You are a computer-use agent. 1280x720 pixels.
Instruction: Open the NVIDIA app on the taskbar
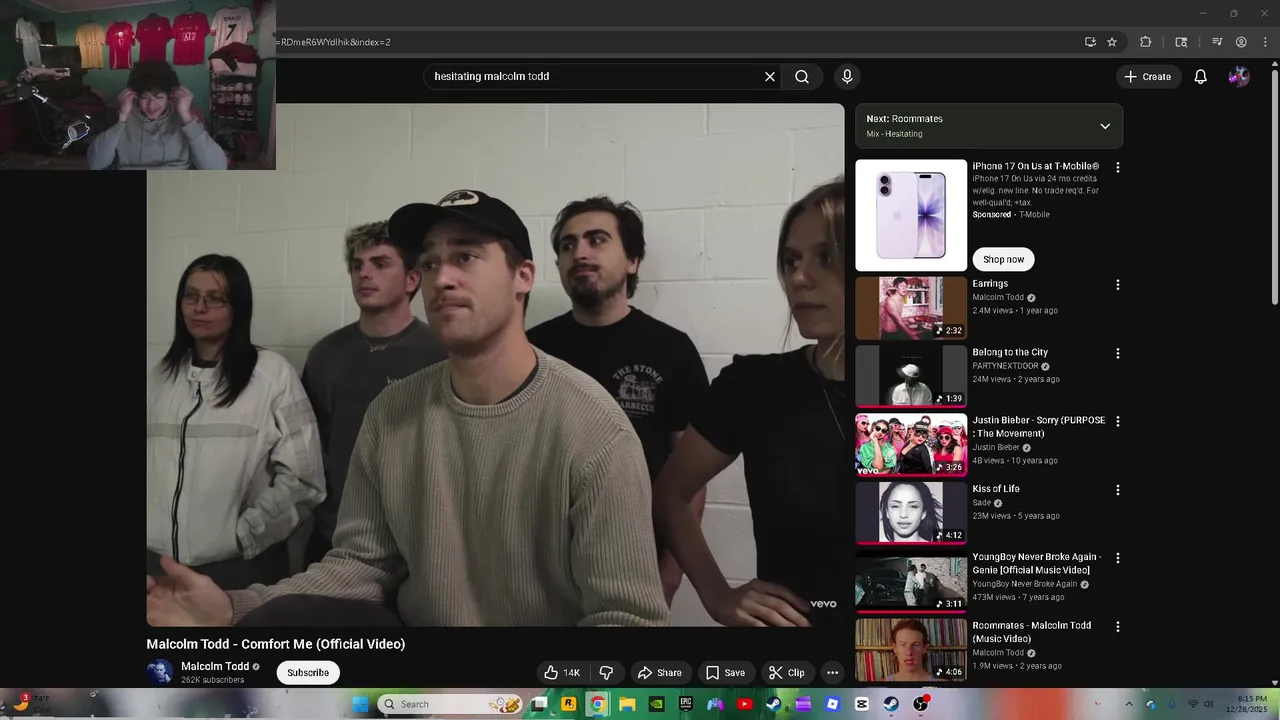657,704
